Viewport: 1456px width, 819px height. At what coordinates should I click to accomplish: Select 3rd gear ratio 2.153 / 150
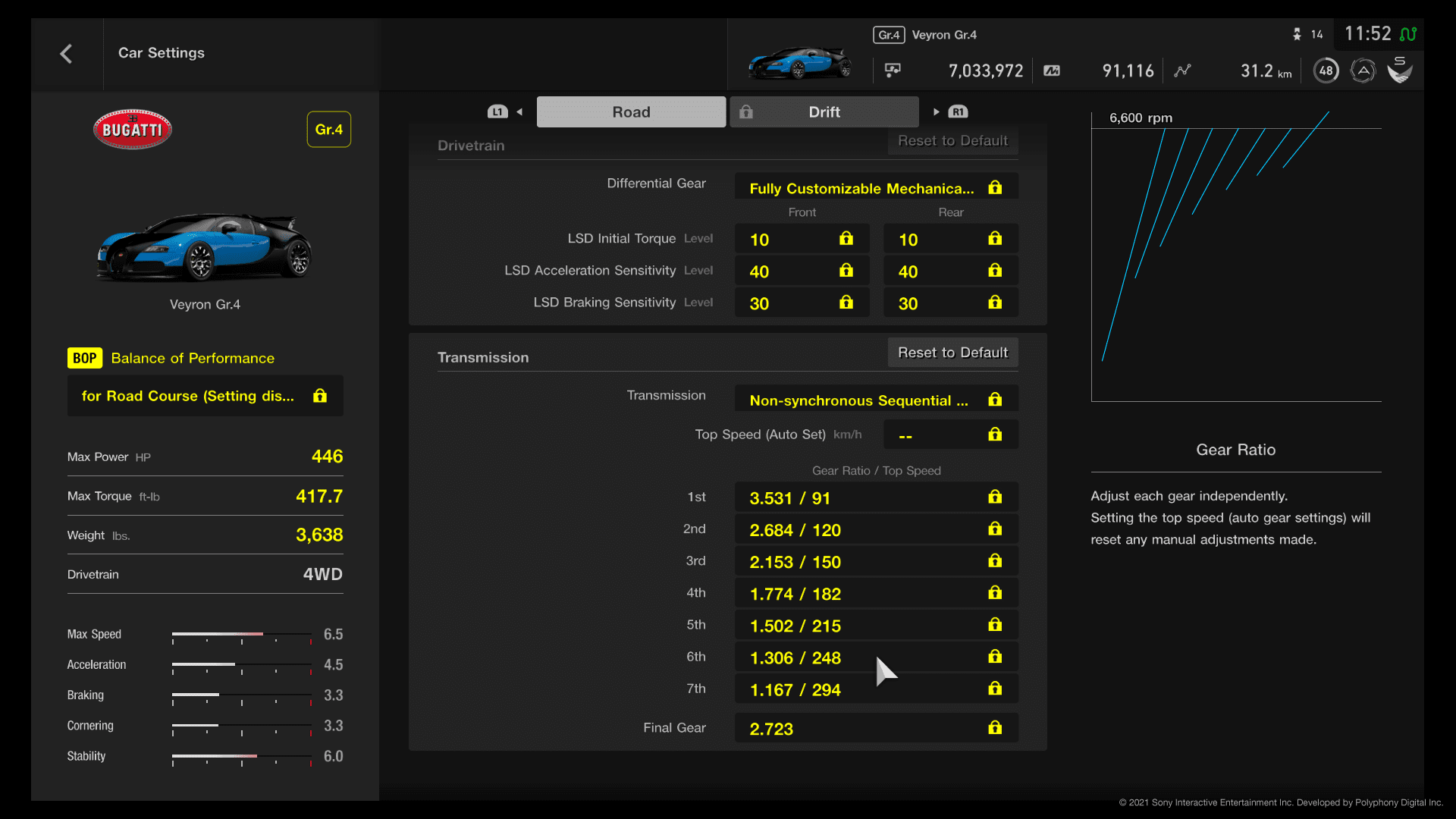876,561
